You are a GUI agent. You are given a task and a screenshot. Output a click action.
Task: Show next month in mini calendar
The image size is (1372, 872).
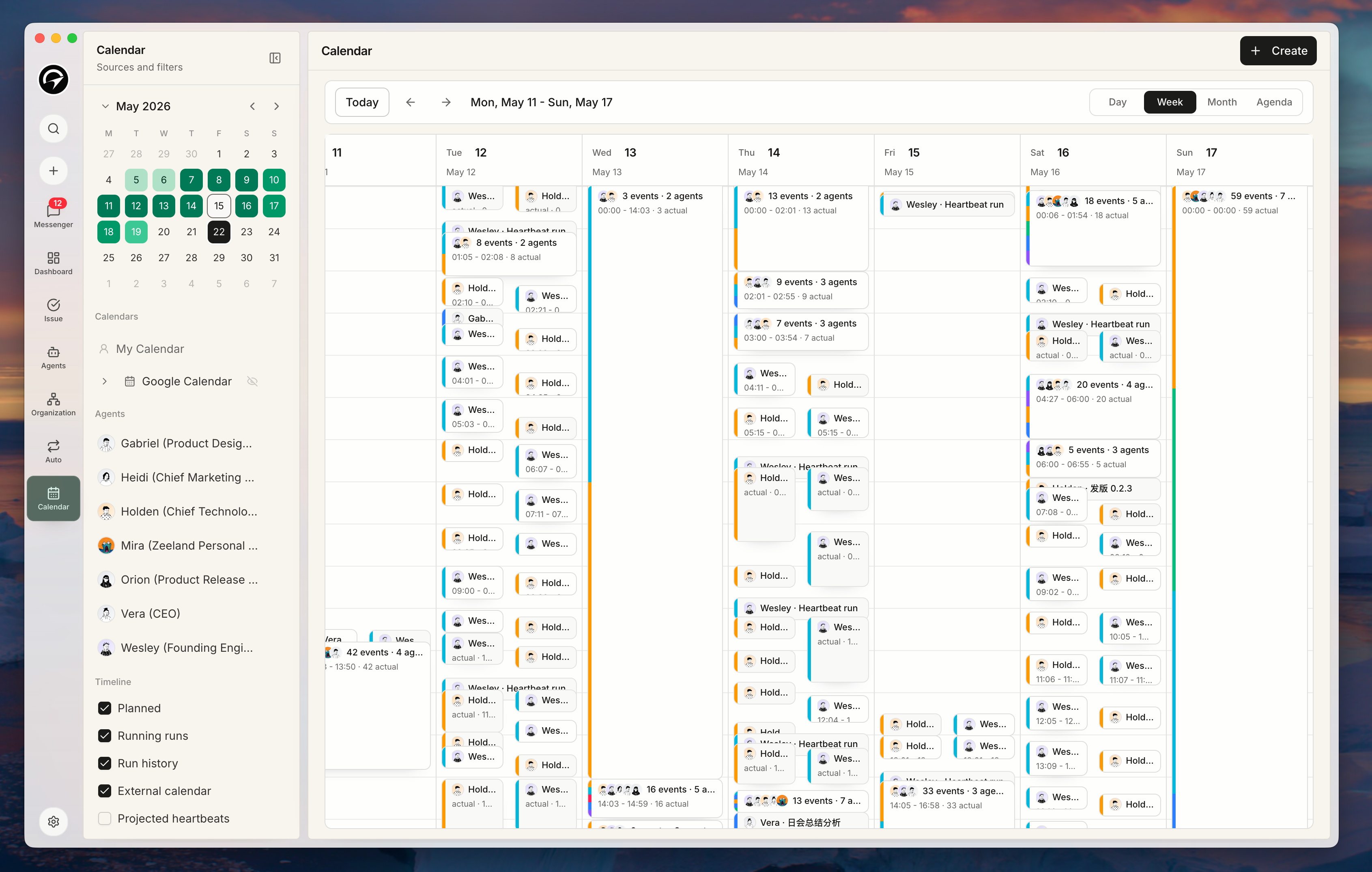coord(276,106)
